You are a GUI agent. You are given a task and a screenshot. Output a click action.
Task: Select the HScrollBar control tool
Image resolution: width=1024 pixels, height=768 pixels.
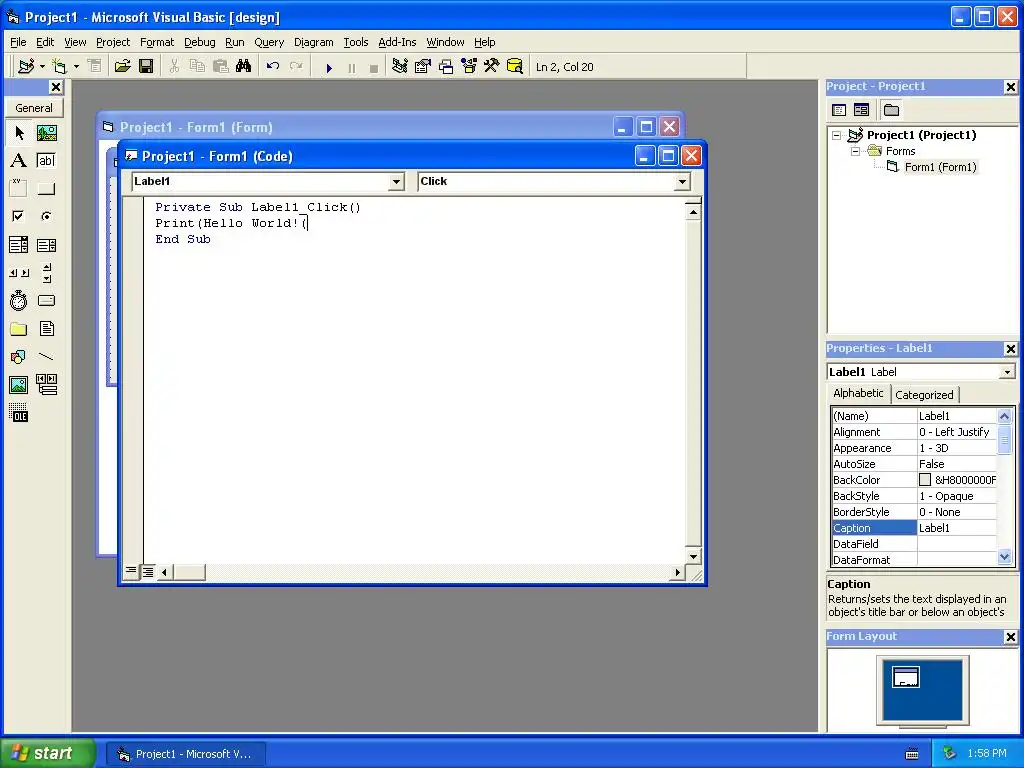click(x=19, y=273)
